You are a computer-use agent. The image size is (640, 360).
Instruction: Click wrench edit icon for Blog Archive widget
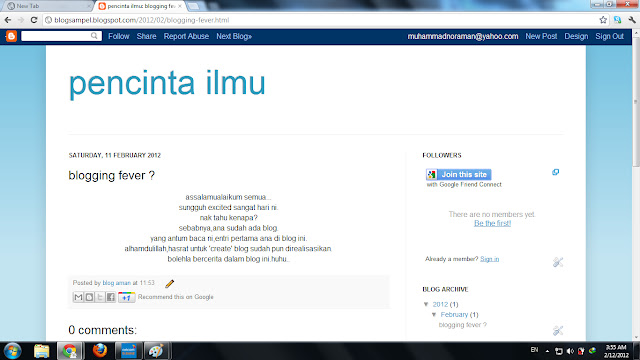[x=558, y=330]
